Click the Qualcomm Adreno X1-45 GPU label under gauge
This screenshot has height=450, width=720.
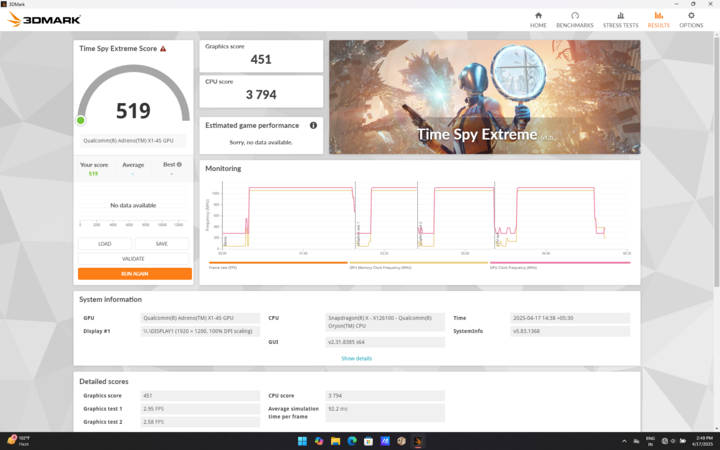point(133,141)
